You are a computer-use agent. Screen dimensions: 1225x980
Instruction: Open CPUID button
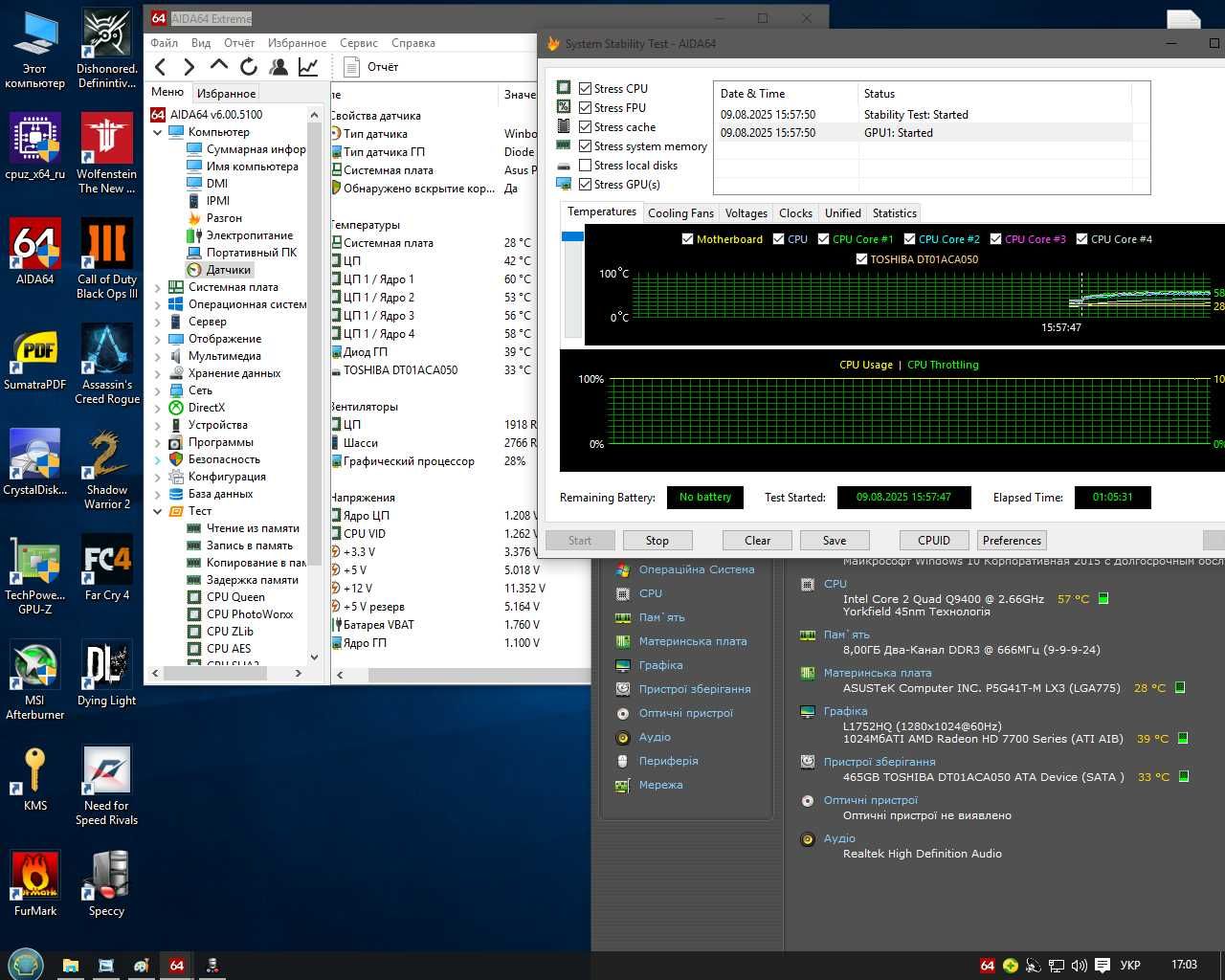(x=934, y=541)
